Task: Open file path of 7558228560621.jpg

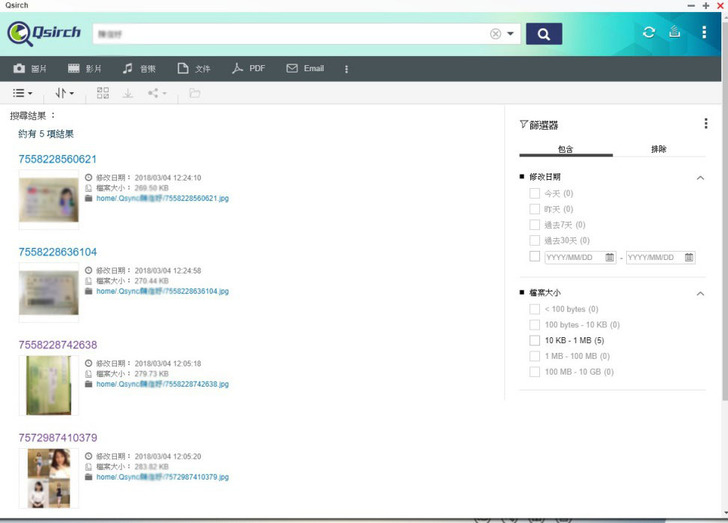Action: point(162,198)
